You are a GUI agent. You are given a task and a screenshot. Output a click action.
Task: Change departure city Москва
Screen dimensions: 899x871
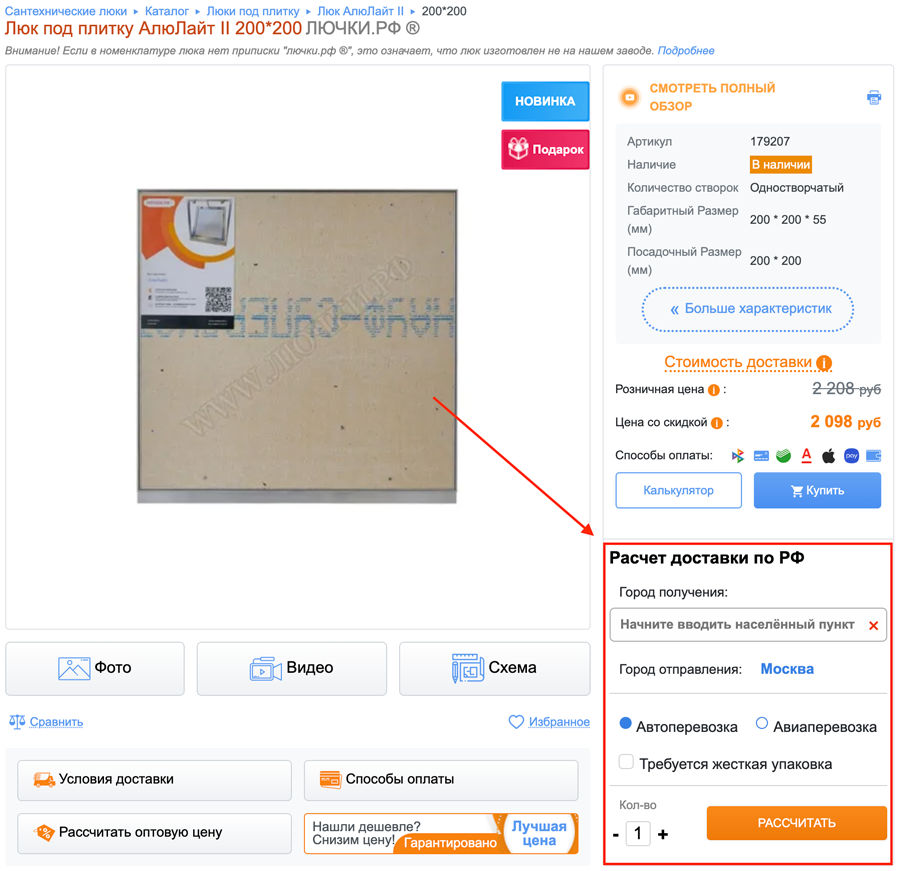787,669
